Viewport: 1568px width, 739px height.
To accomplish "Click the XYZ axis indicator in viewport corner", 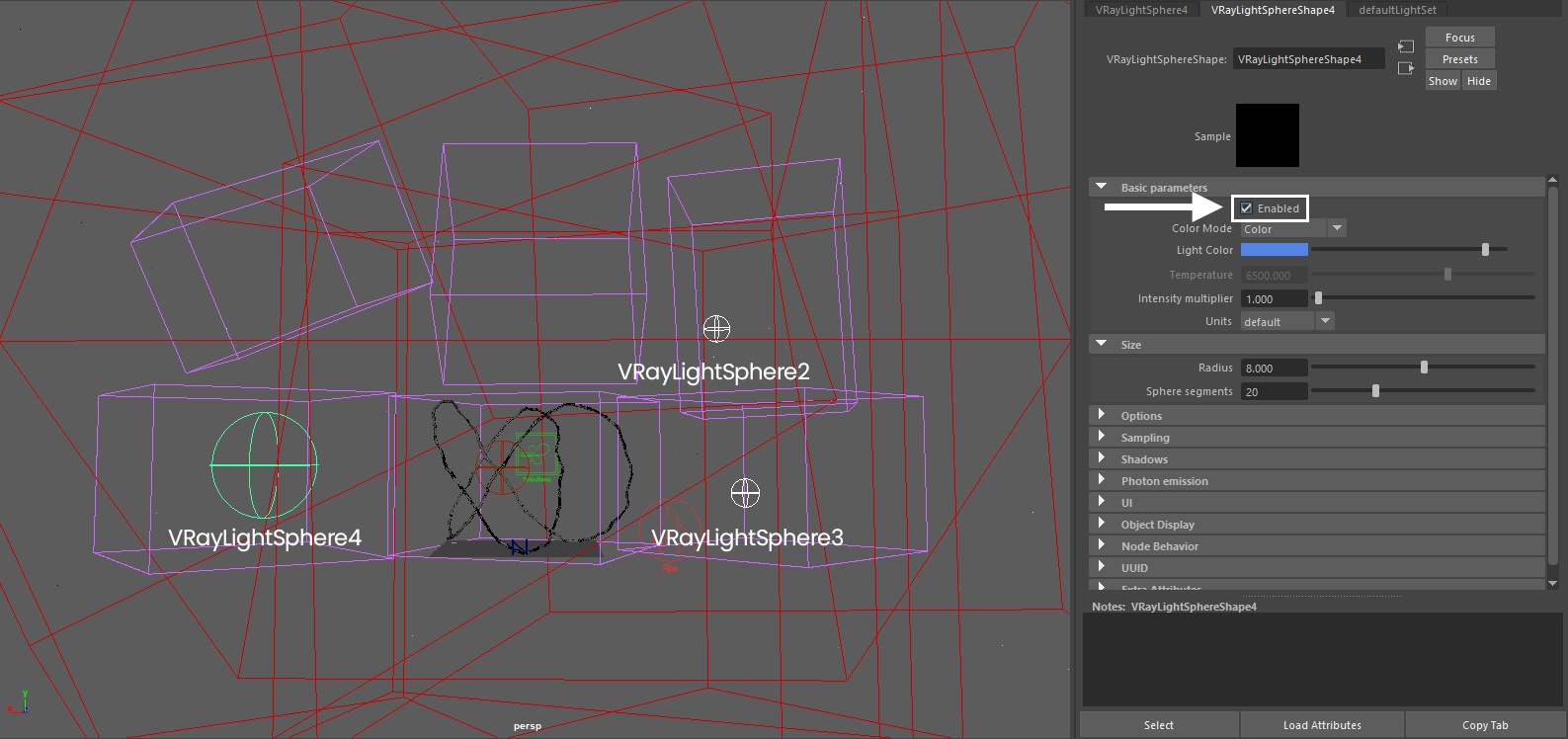I will pyautogui.click(x=18, y=702).
